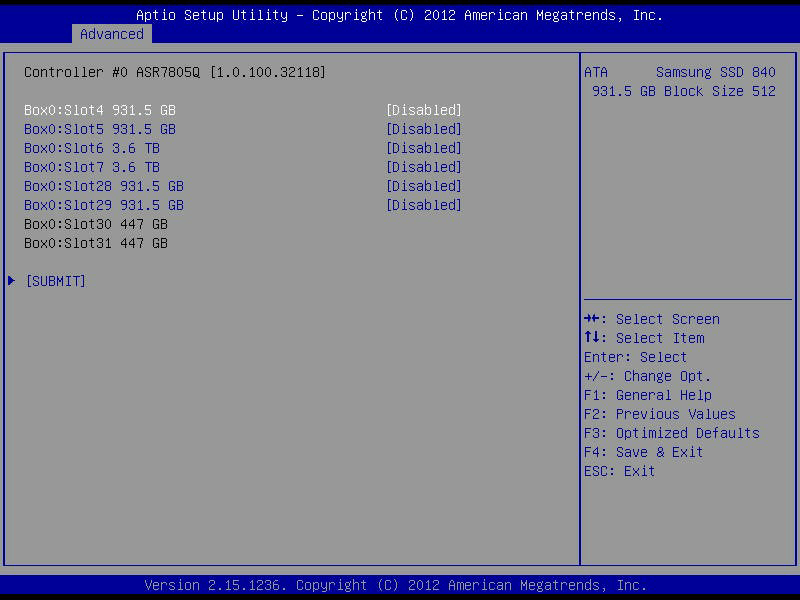800x600 pixels.
Task: Click the Version 2.15.1236 footer text
Action: pos(395,585)
